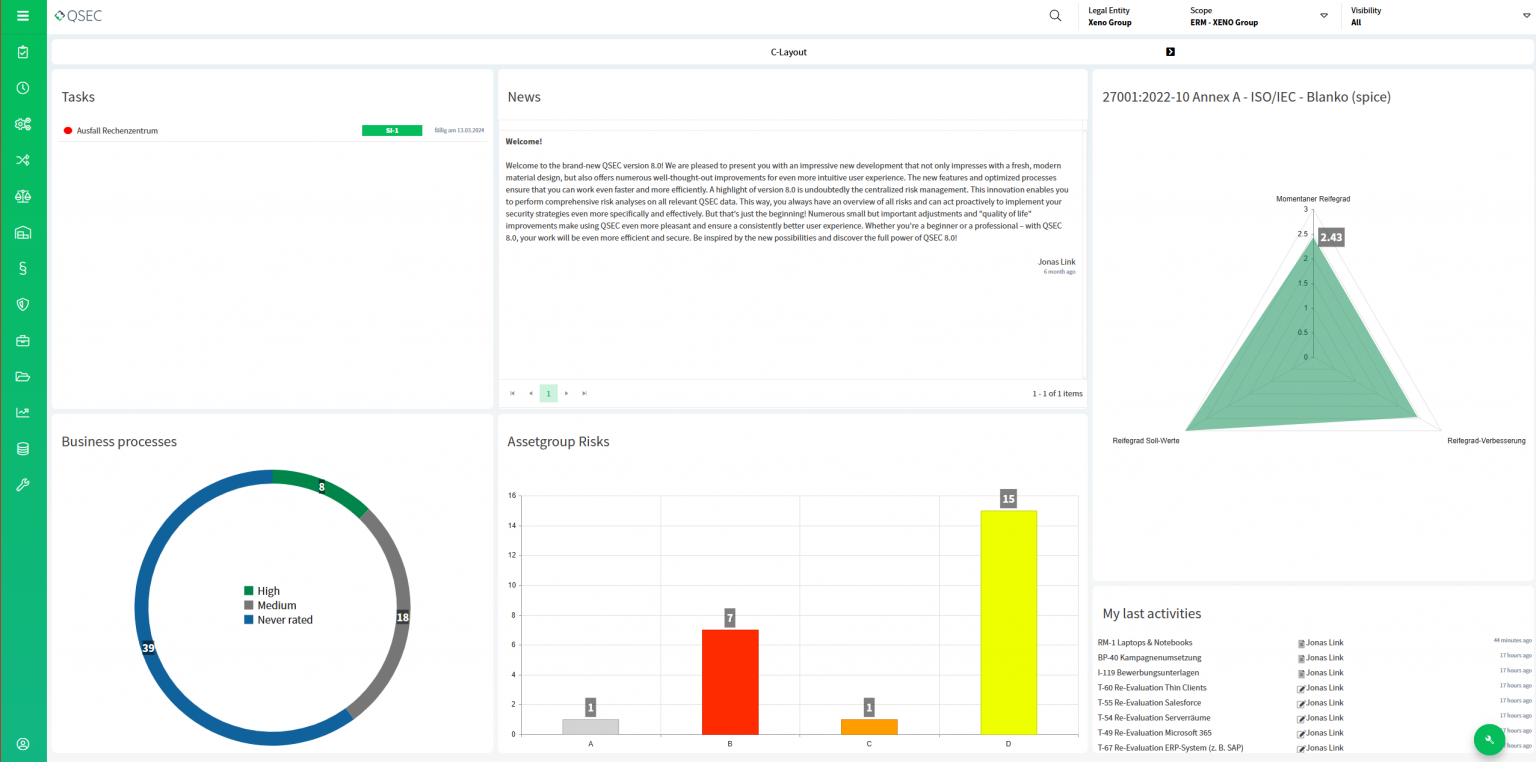Open the search magnifier in the top bar
The image size is (1536, 762).
(x=1055, y=15)
